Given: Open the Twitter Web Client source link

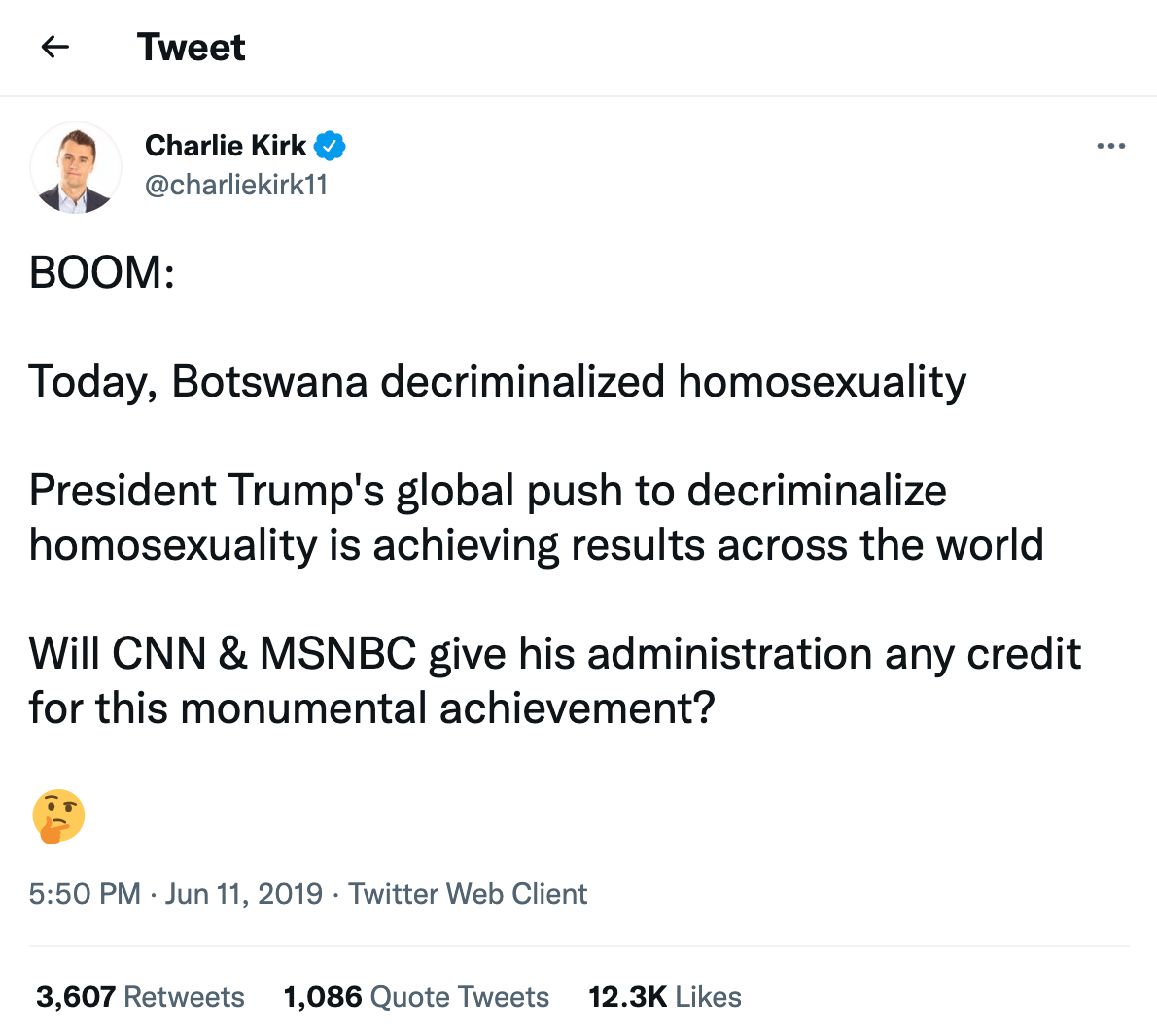Looking at the screenshot, I should point(468,894).
